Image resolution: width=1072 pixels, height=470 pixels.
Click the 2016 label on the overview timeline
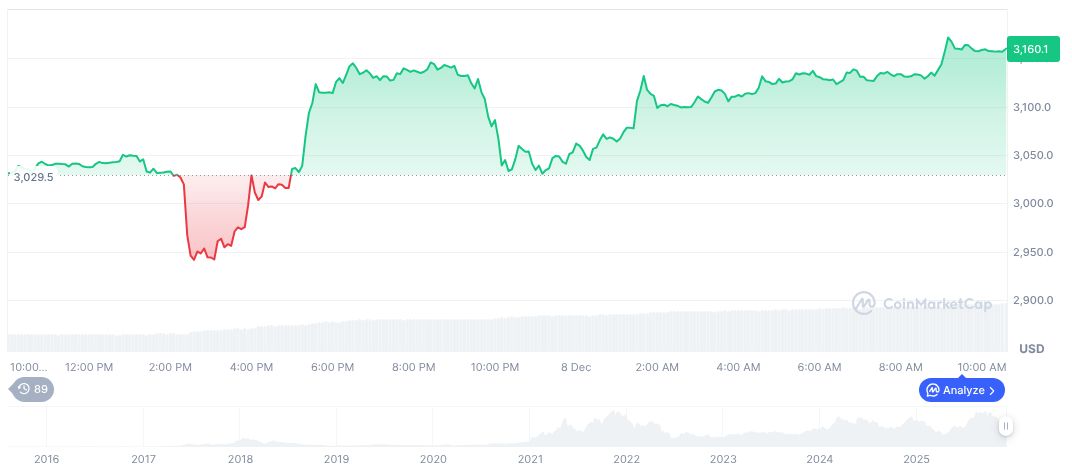click(47, 459)
